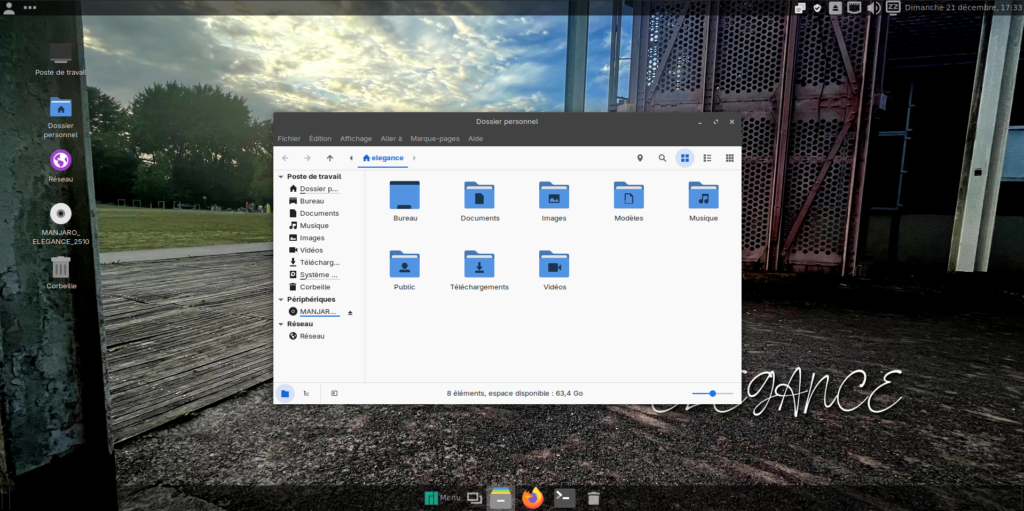
Task: Go back using the toolbar left arrow
Action: [x=285, y=158]
